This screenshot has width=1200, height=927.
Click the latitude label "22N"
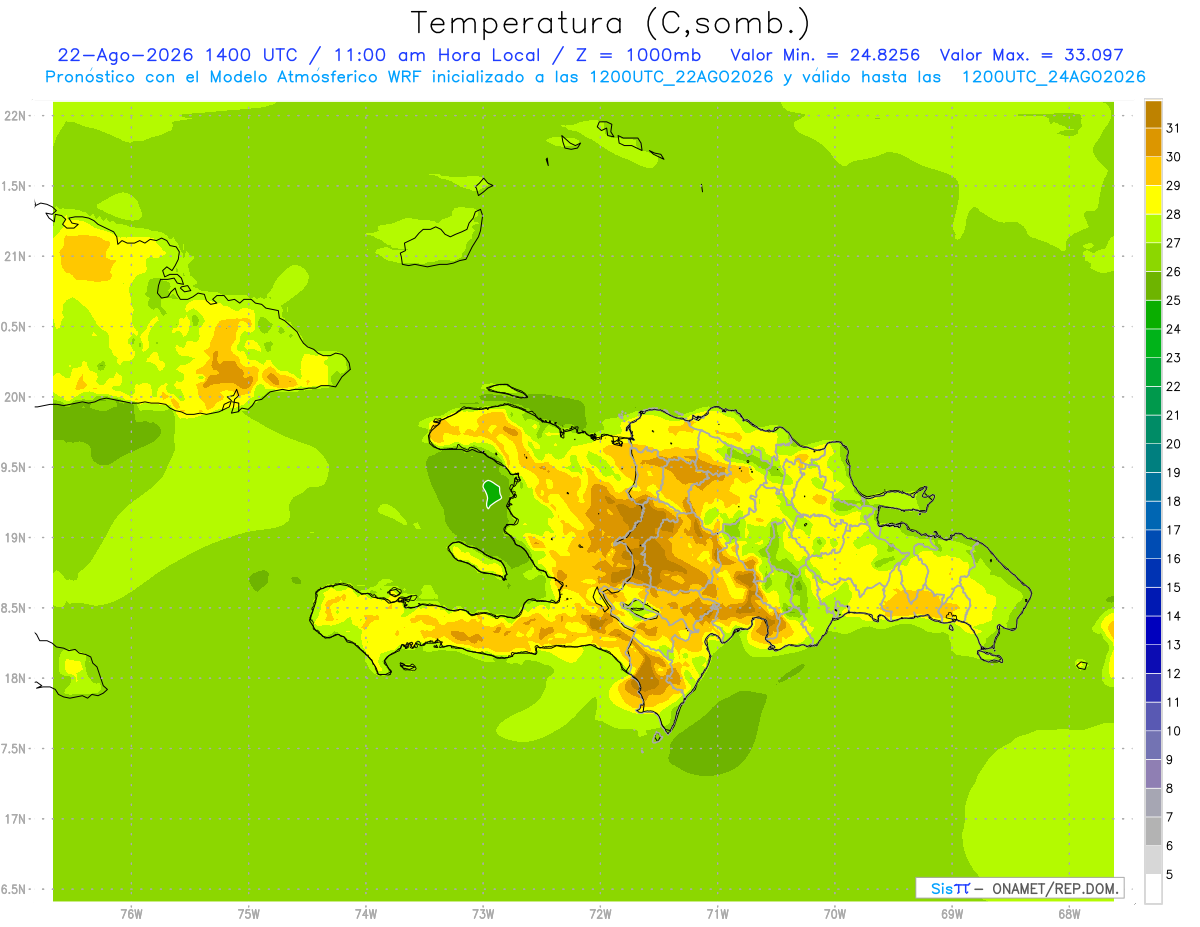(x=14, y=116)
